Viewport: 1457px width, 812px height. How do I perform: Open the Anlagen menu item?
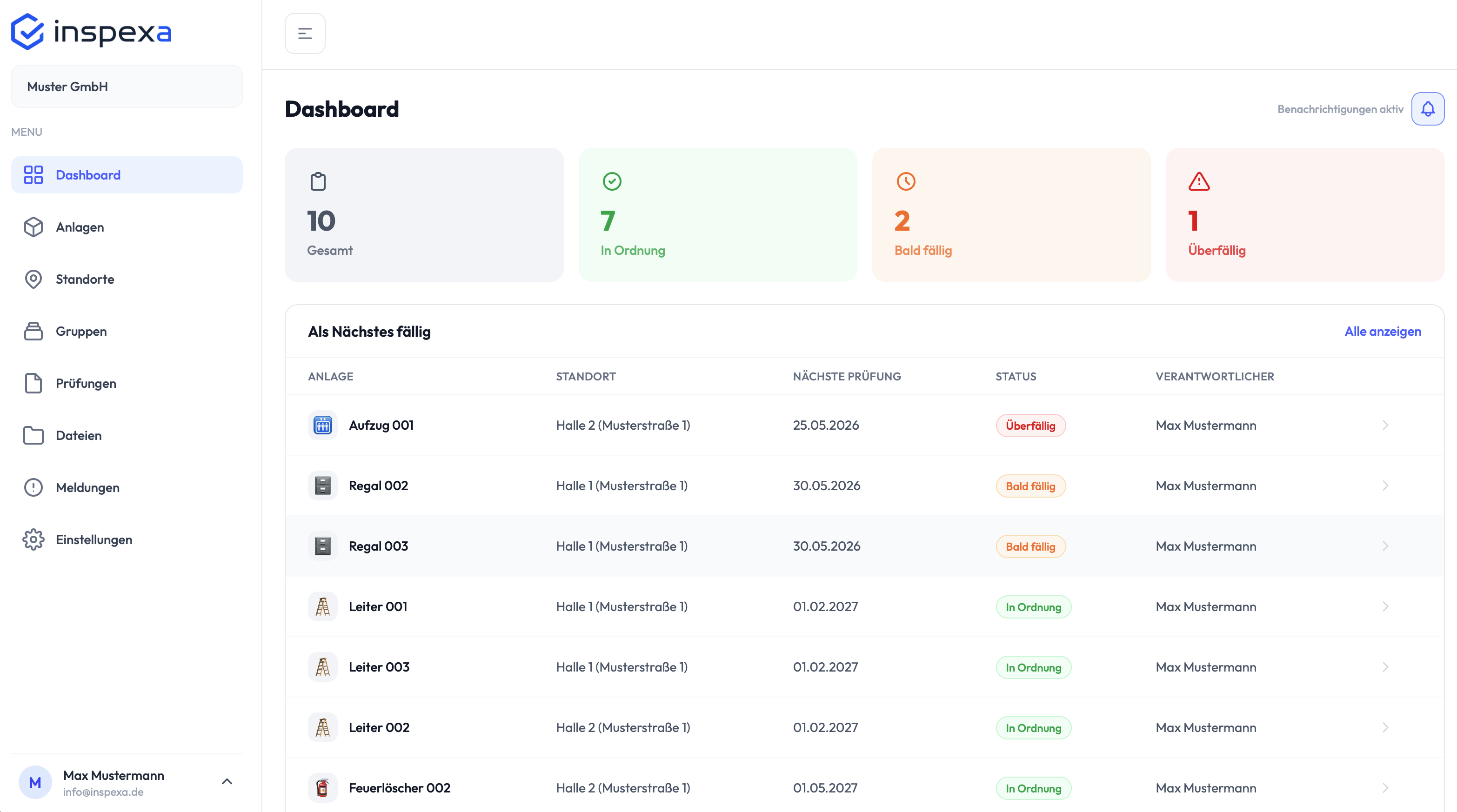coord(127,227)
